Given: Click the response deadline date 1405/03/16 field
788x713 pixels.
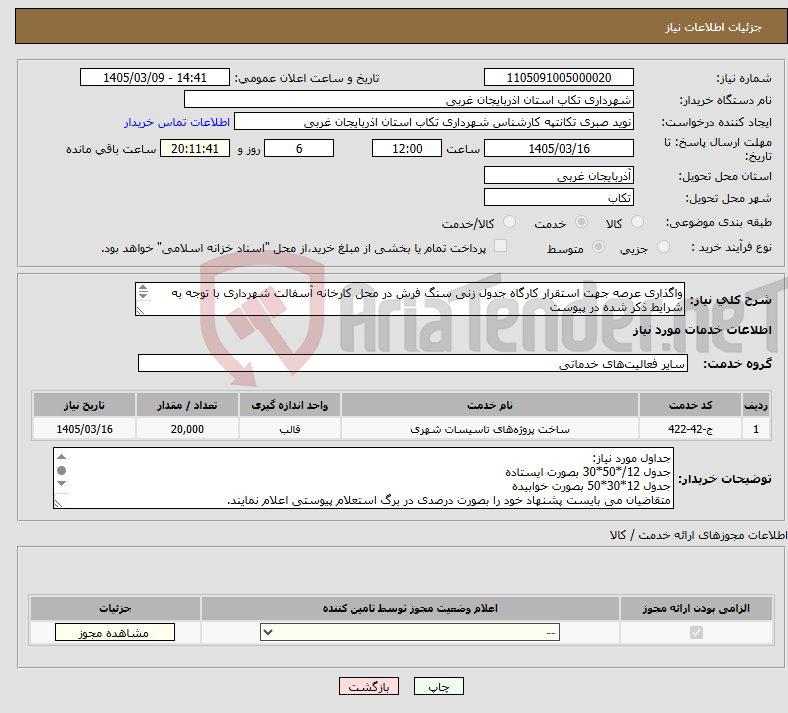Looking at the screenshot, I should (x=559, y=149).
